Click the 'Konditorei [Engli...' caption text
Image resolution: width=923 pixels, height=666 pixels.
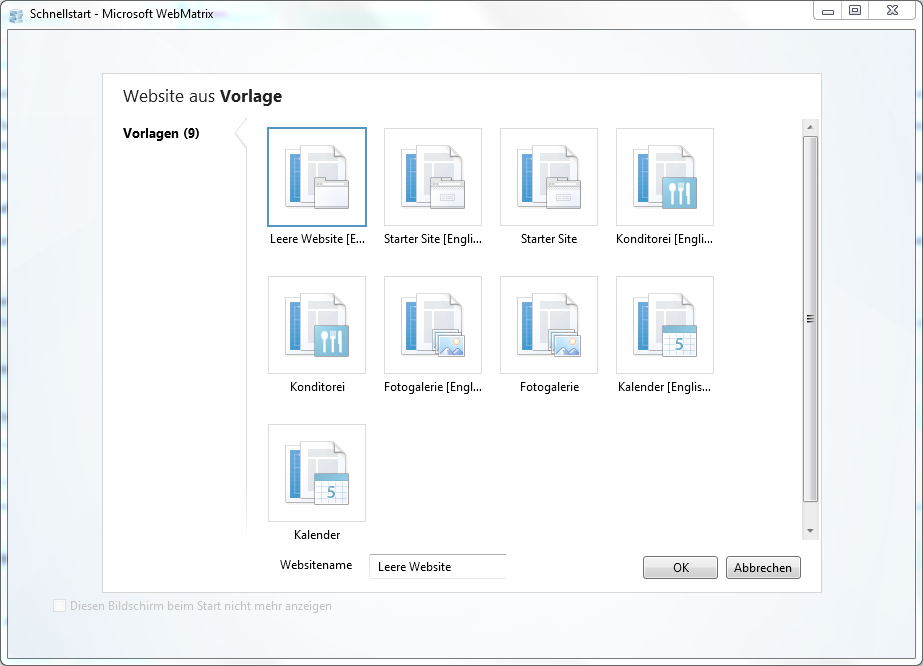pos(664,238)
